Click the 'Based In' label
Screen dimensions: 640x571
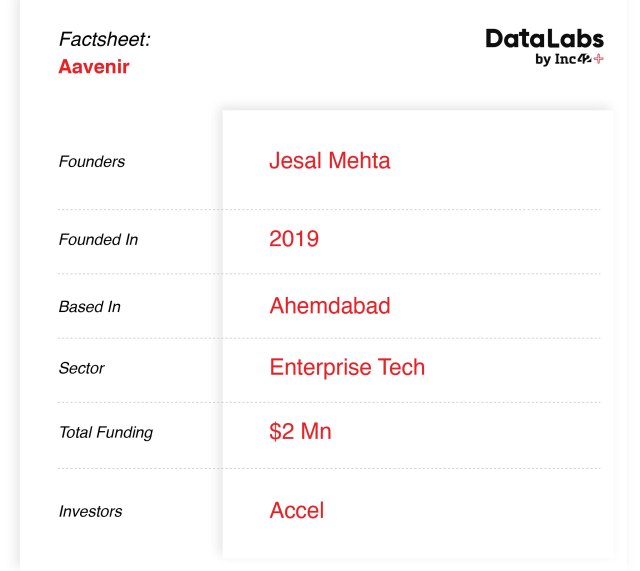point(89,307)
